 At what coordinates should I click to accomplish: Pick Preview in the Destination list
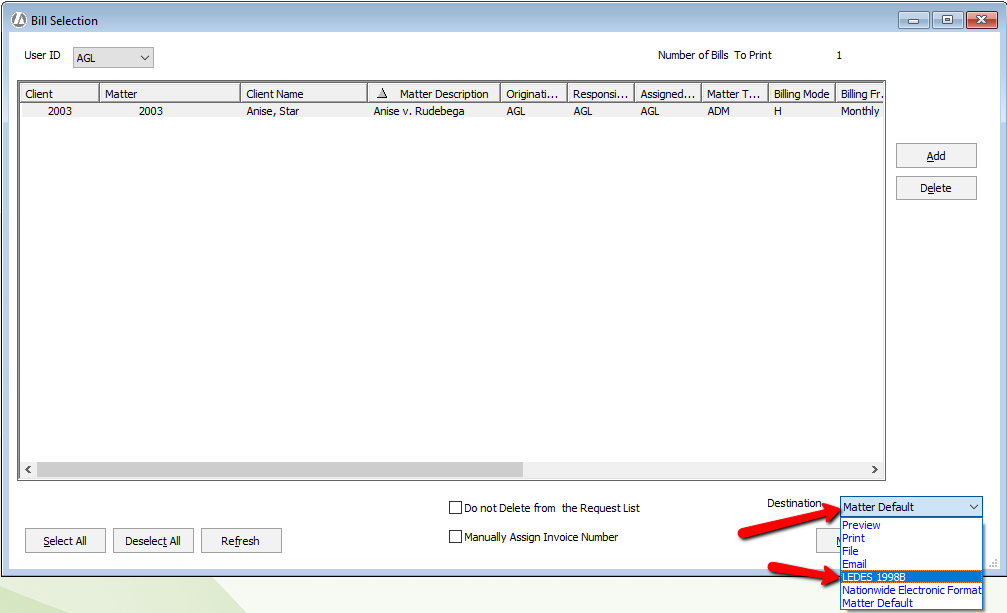click(861, 525)
